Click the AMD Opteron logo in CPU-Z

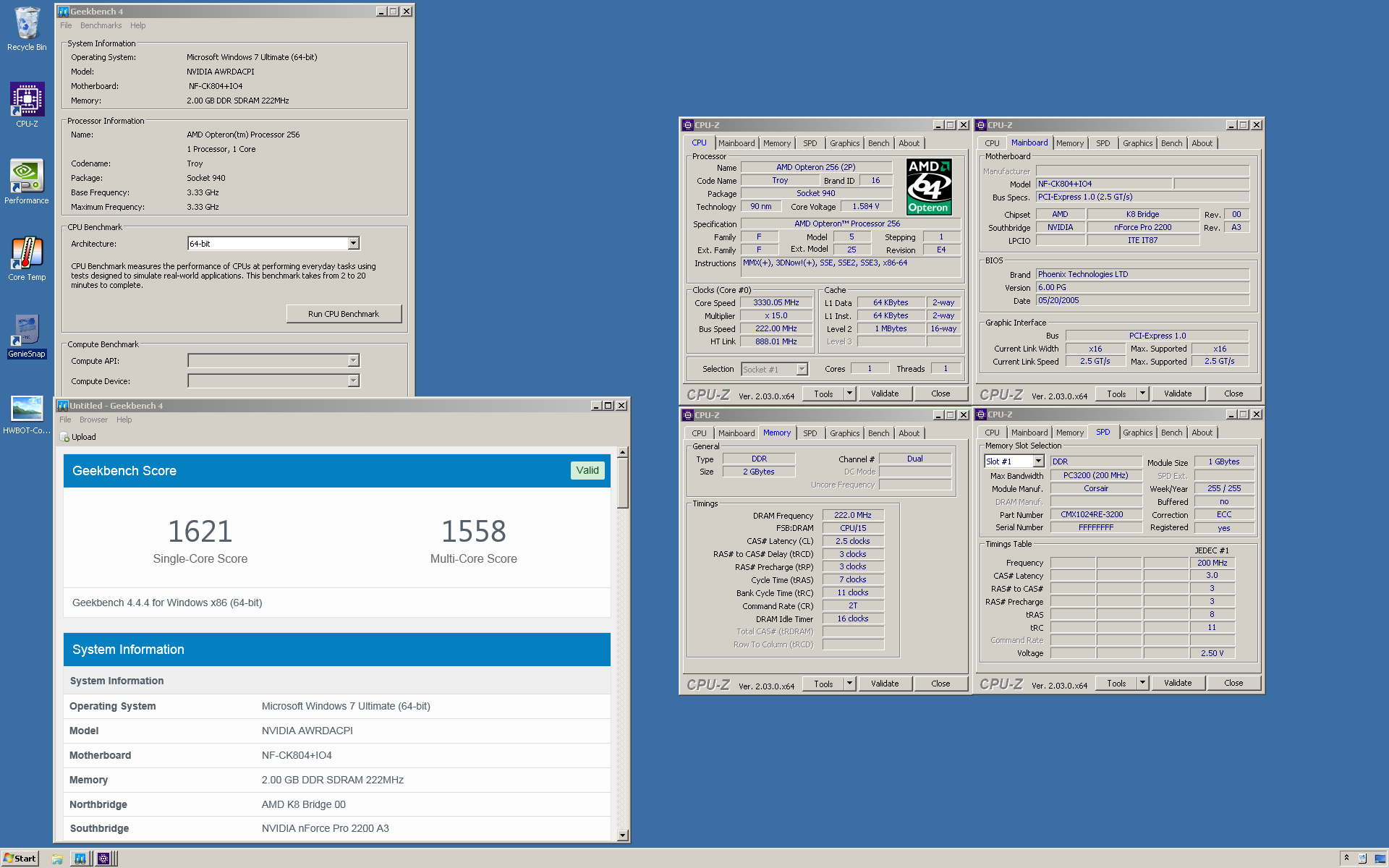929,187
